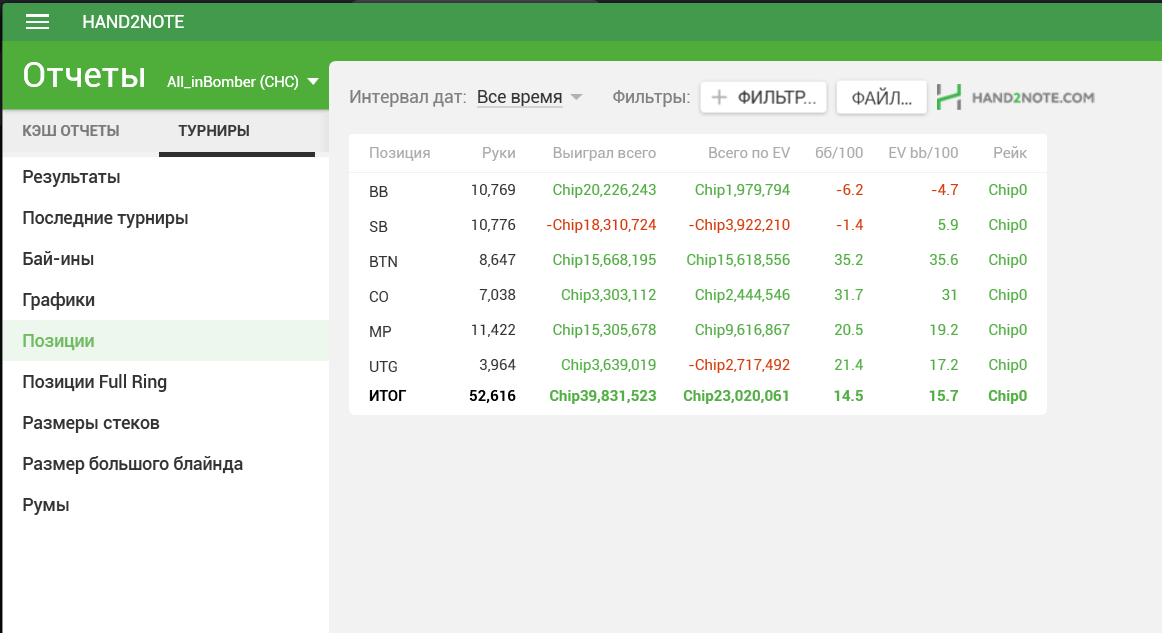The image size is (1162, 633).
Task: Open 'Размеры стеков' report
Action: click(x=91, y=423)
